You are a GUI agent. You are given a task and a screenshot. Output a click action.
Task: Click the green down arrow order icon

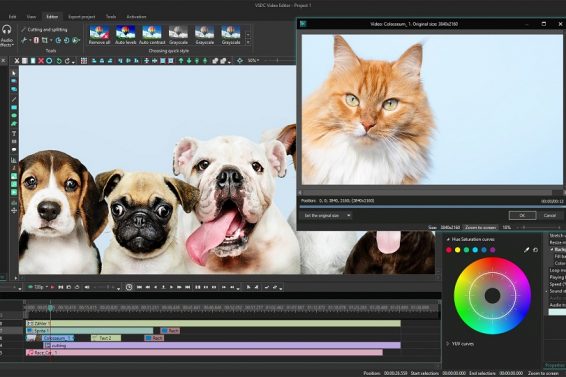tap(189, 61)
